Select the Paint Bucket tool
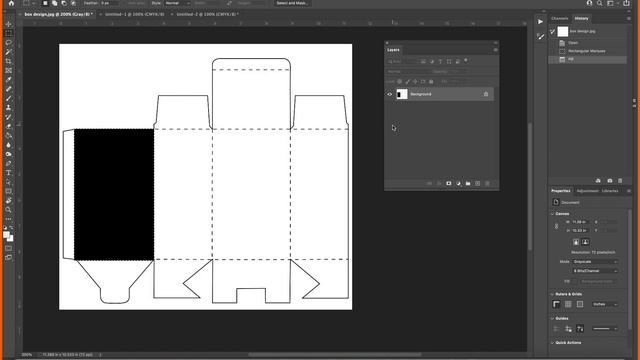The width and height of the screenshot is (640, 360). coord(8,136)
